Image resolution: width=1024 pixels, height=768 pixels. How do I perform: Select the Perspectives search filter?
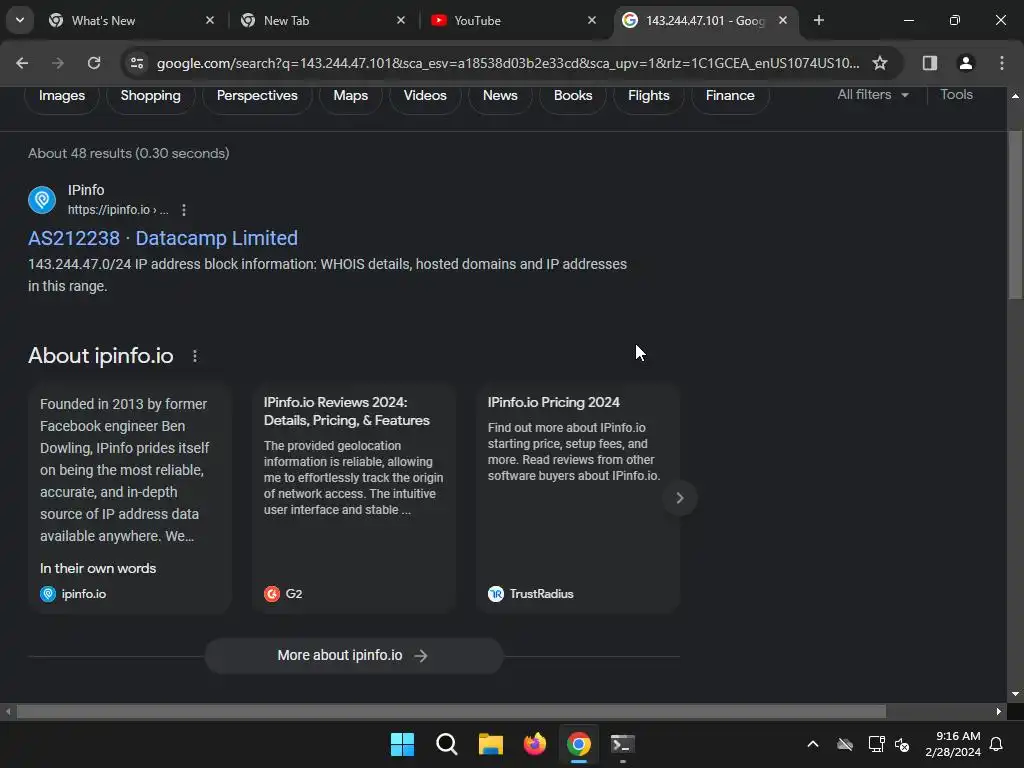(x=257, y=95)
